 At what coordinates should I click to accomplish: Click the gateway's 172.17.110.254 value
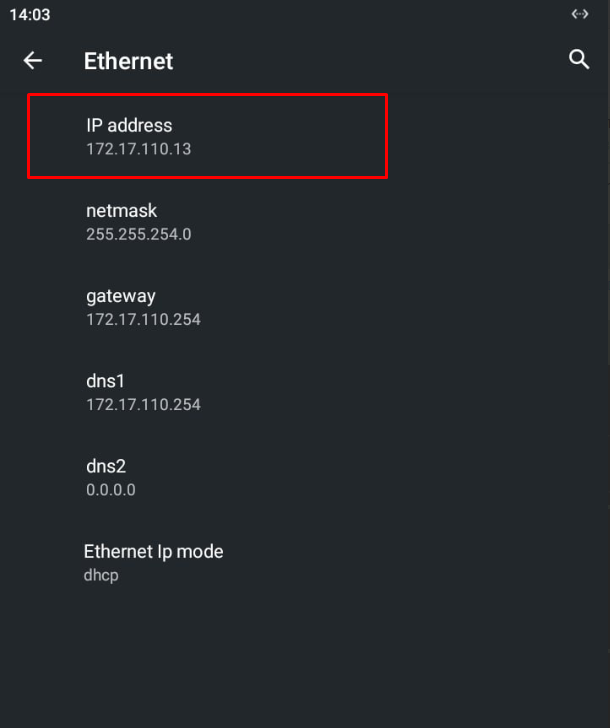click(x=143, y=320)
